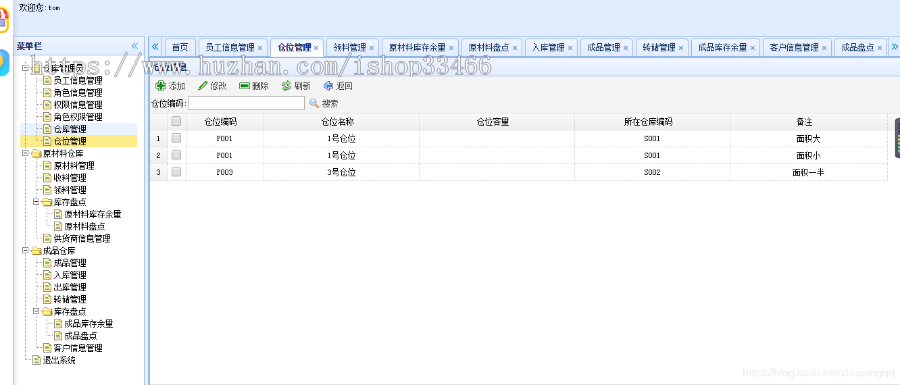This screenshot has width=900, height=385.
Task: Click the 3号仓位 cell
Action: click(342, 172)
